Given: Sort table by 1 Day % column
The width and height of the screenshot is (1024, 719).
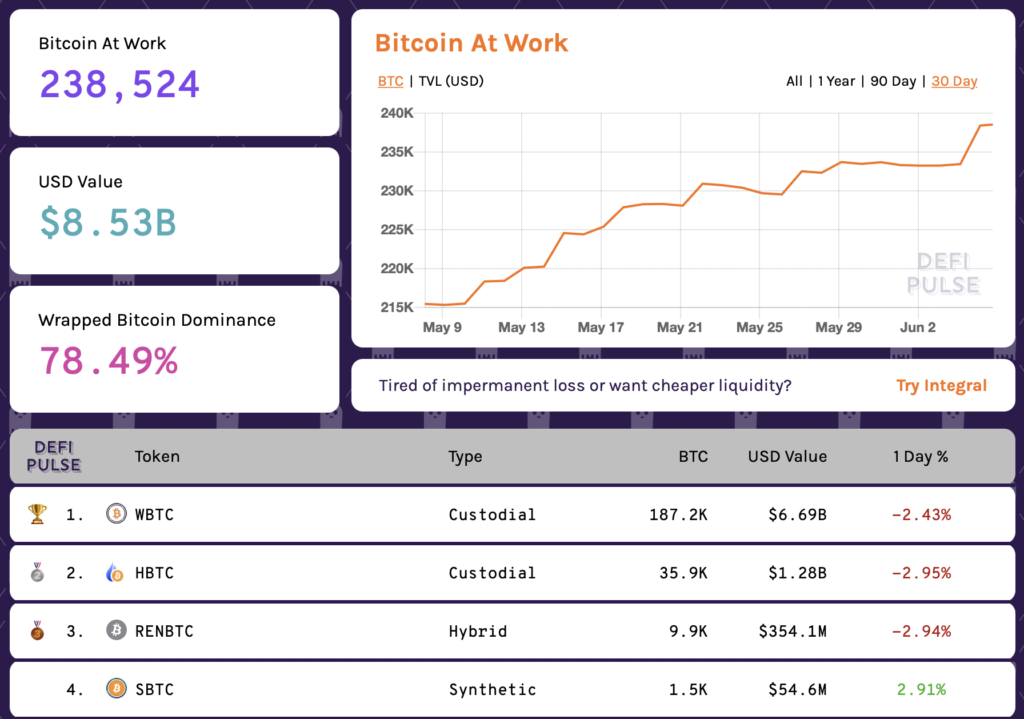Looking at the screenshot, I should point(920,456).
